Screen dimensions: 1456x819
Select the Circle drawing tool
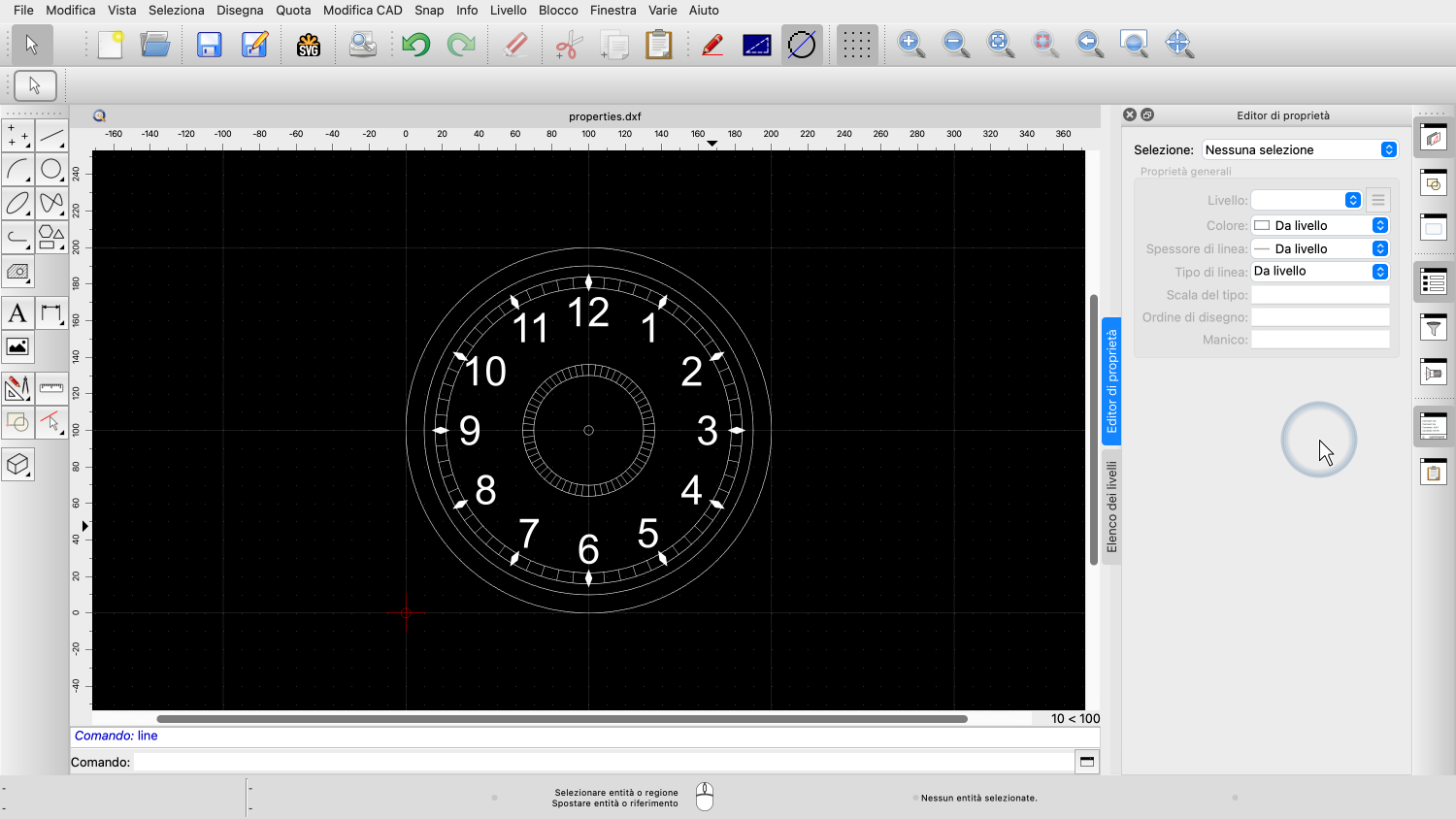pos(51,170)
